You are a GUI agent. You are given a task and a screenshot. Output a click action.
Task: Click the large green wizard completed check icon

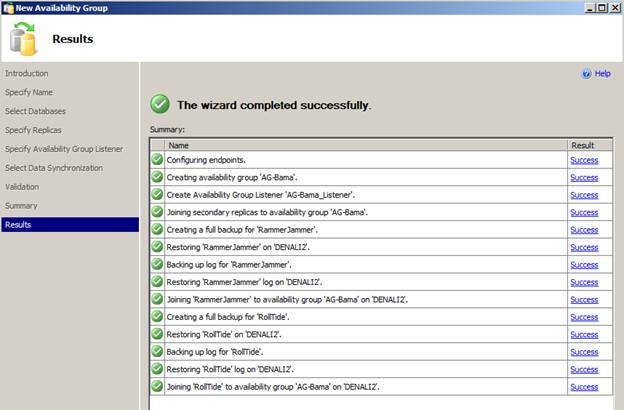coord(160,104)
